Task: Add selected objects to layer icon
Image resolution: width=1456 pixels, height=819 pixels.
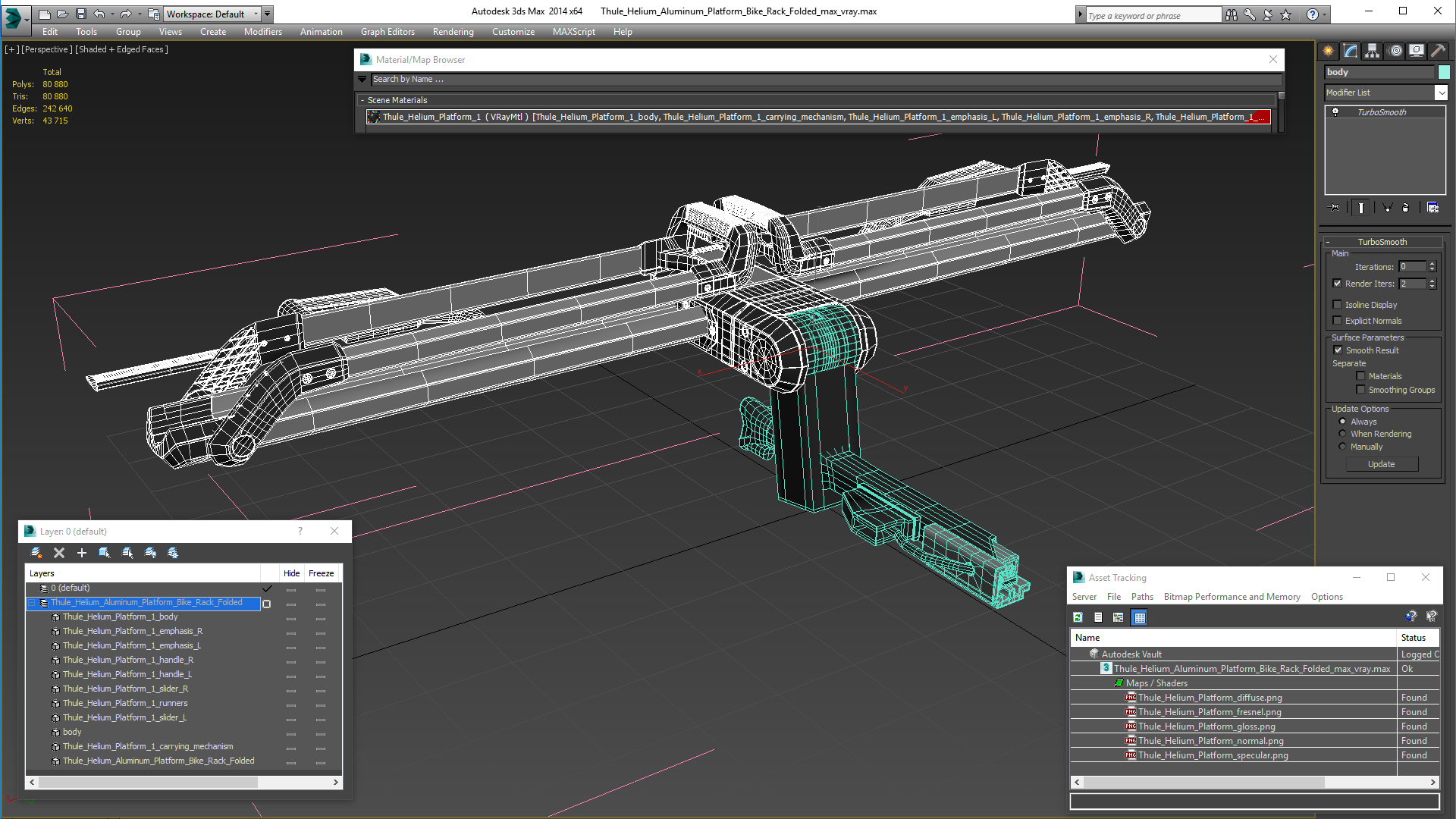Action: (x=82, y=553)
